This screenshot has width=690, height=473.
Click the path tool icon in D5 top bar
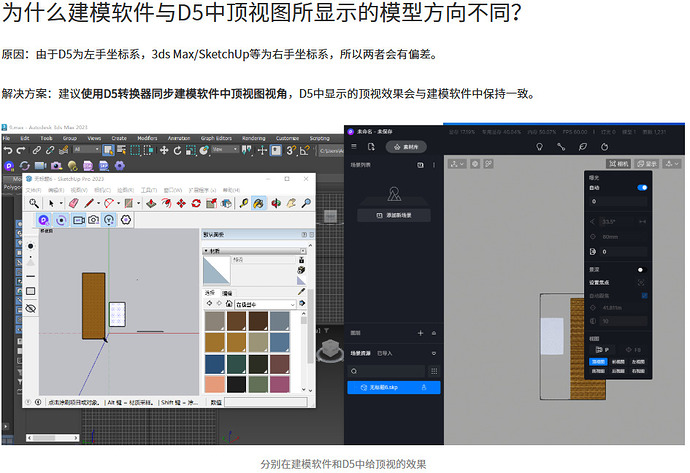[x=561, y=147]
